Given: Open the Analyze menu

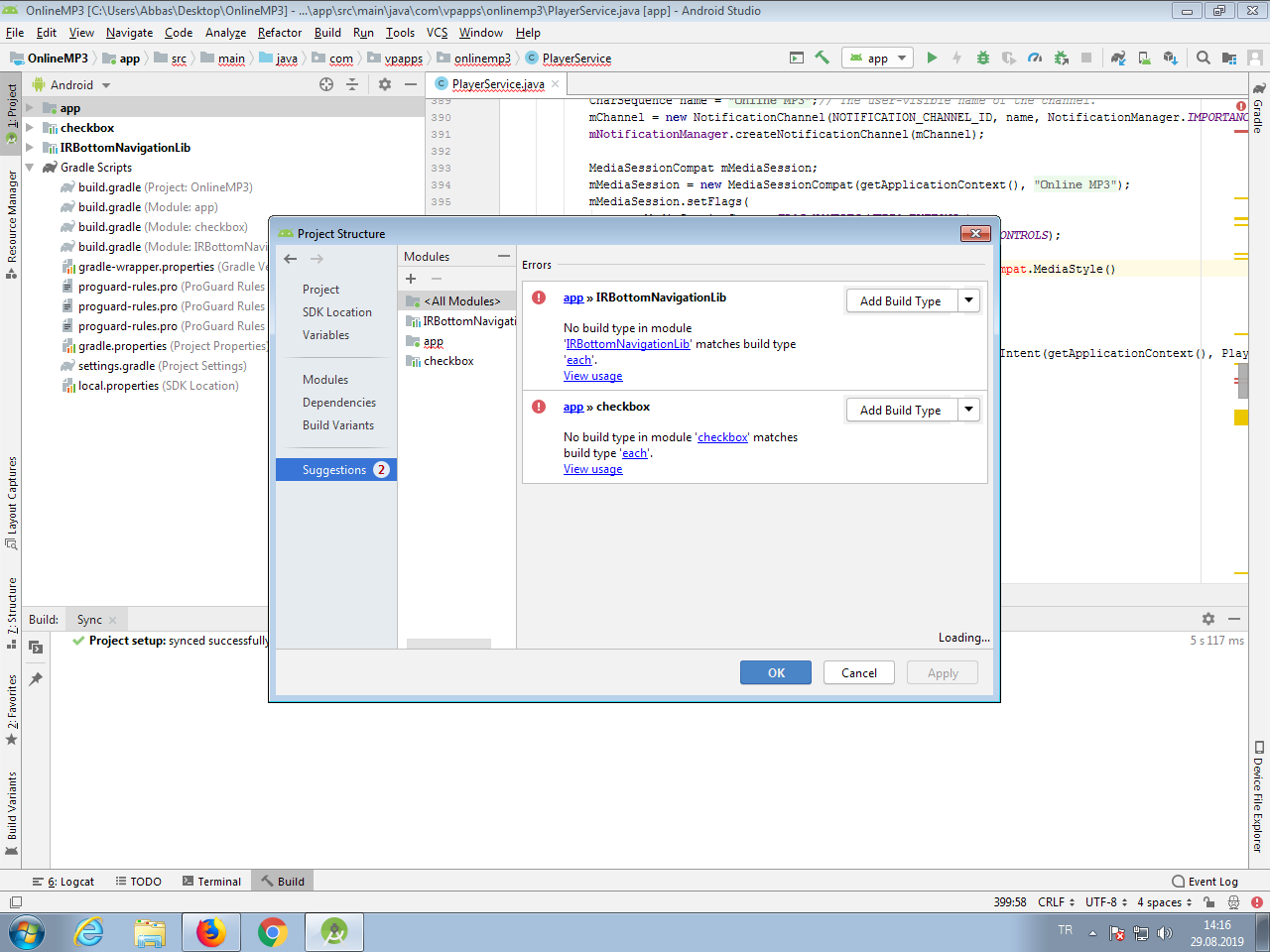Looking at the screenshot, I should click(x=225, y=33).
